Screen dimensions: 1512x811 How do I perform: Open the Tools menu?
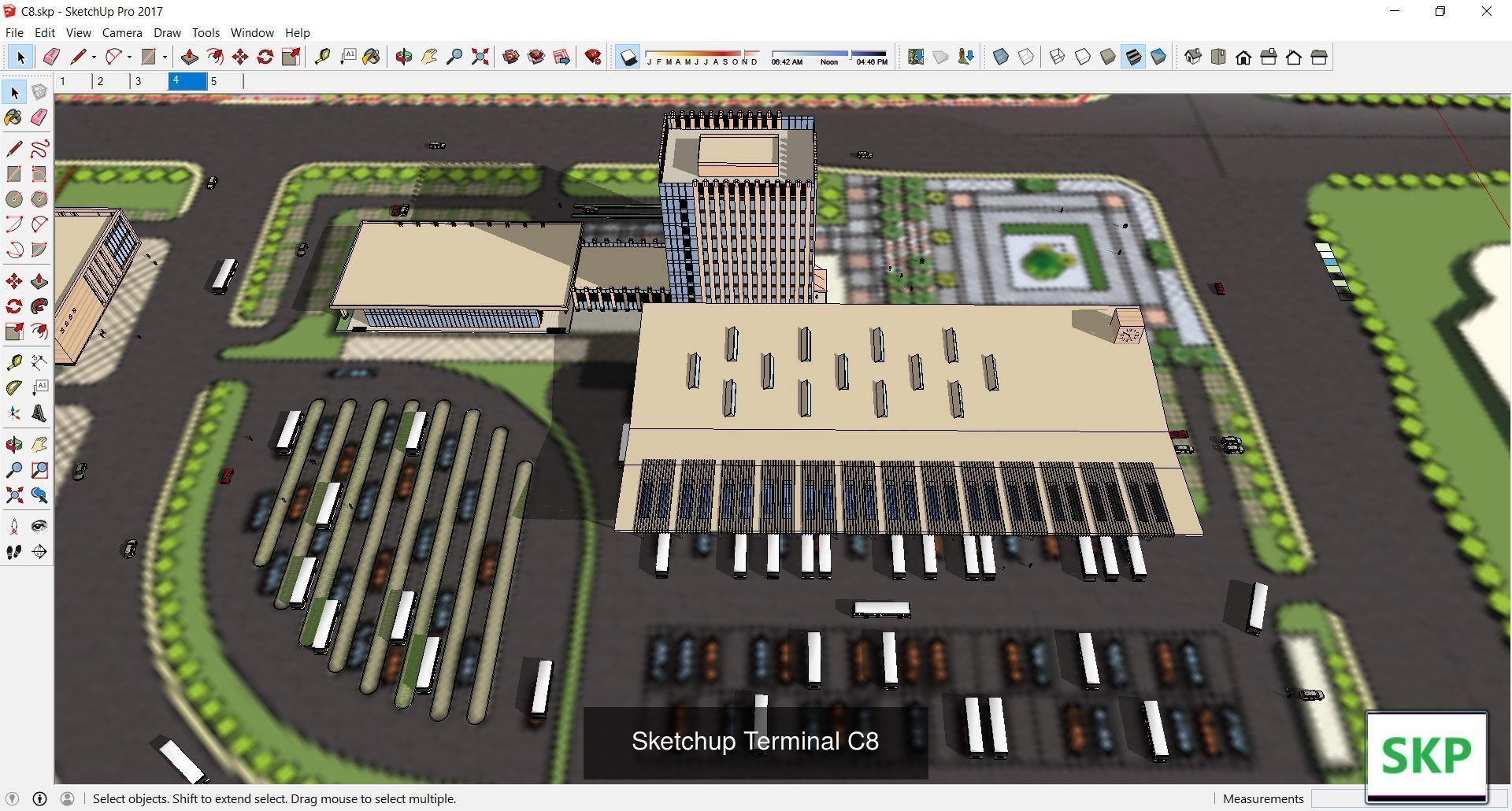pos(206,32)
